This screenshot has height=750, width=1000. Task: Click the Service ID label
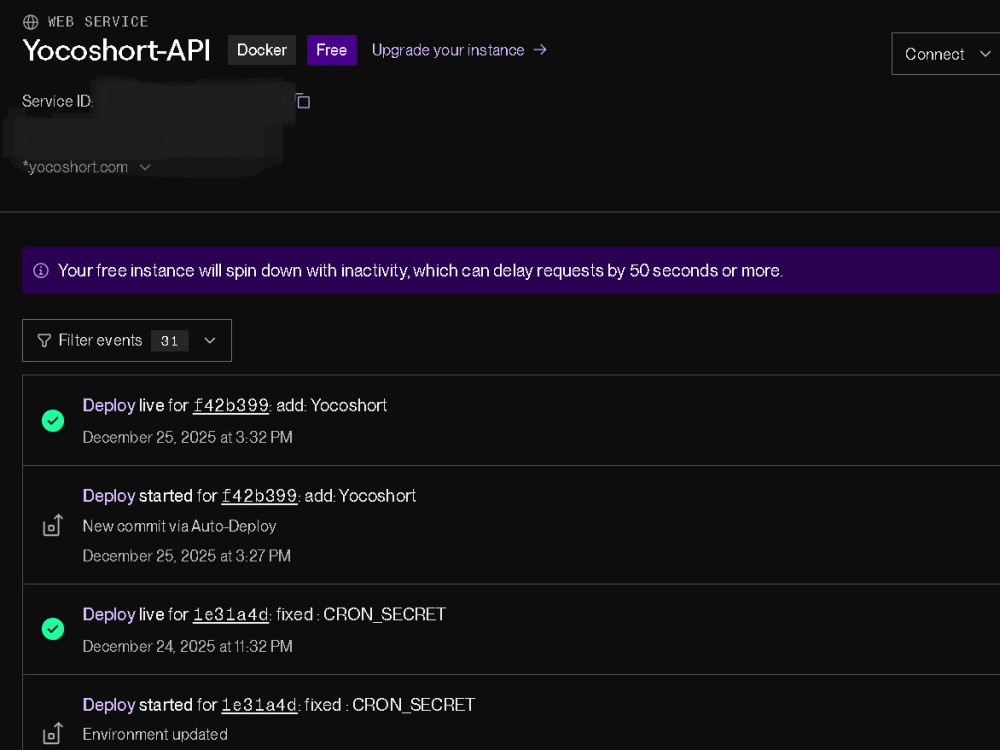[x=57, y=101]
